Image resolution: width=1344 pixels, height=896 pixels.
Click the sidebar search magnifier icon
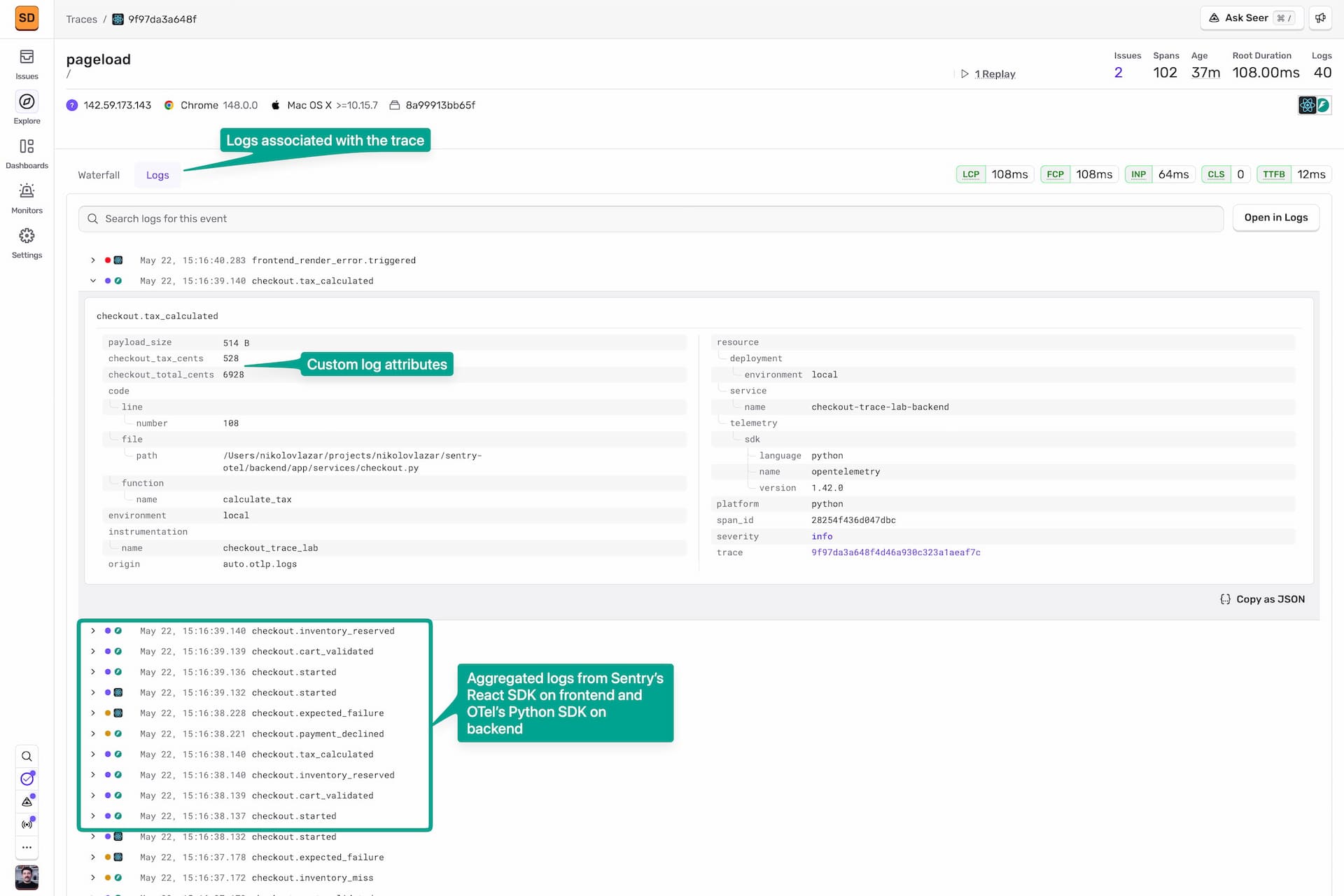coord(27,756)
